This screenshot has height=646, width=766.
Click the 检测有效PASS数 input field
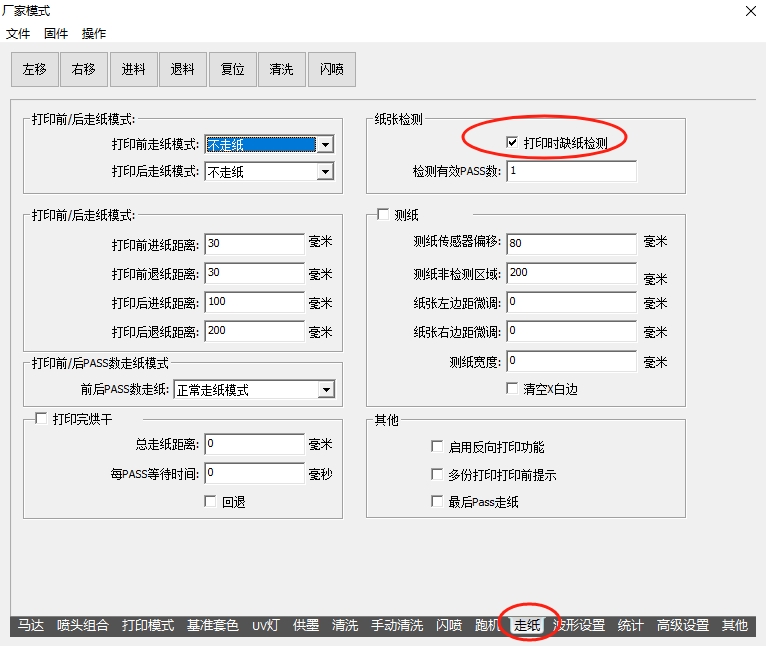(x=571, y=171)
